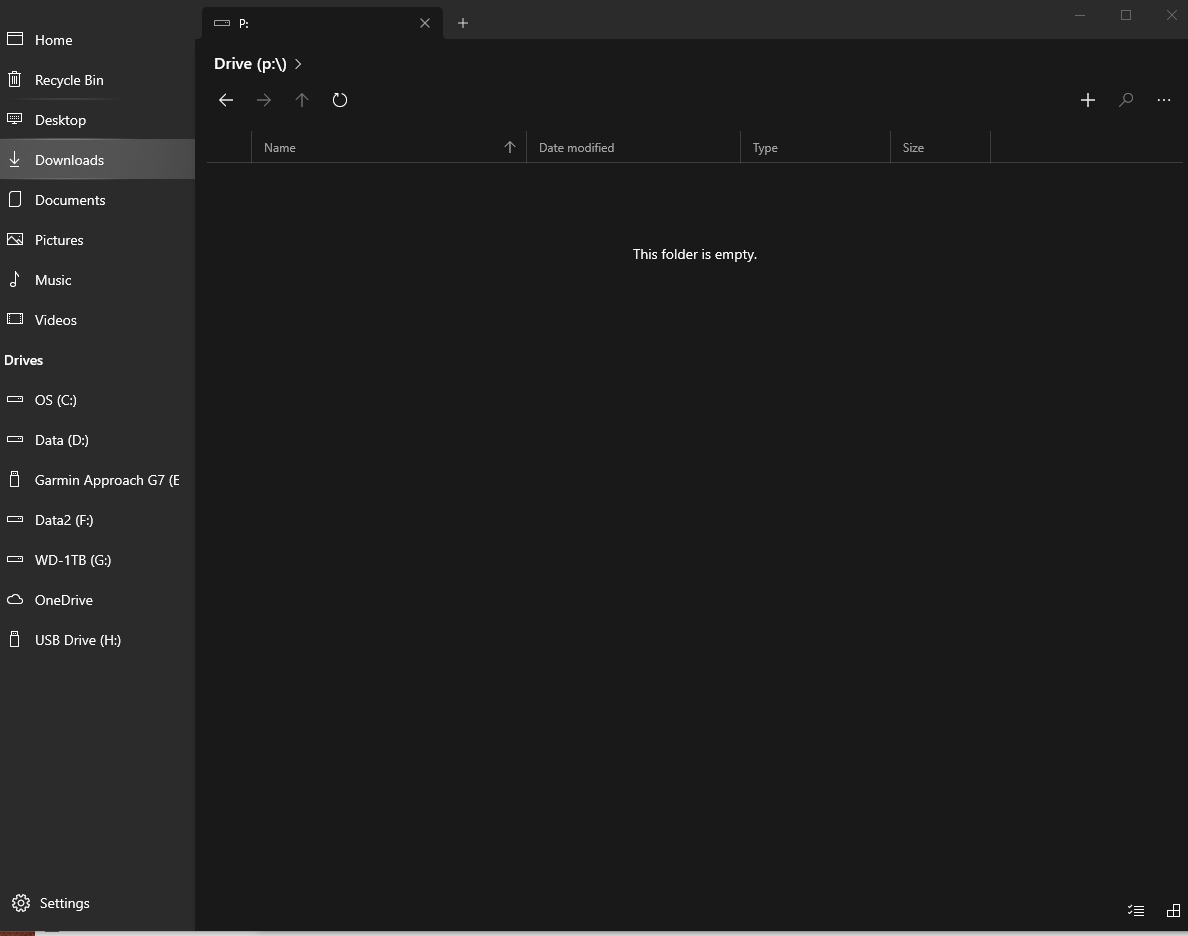
Task: Open Home in the sidebar
Action: (x=97, y=40)
